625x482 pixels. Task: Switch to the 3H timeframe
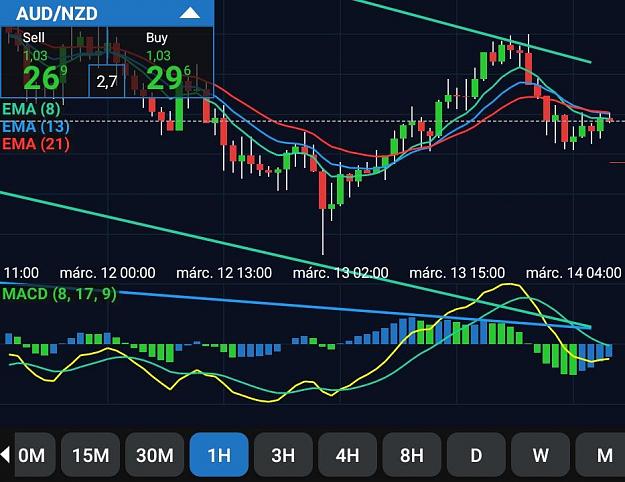(283, 455)
